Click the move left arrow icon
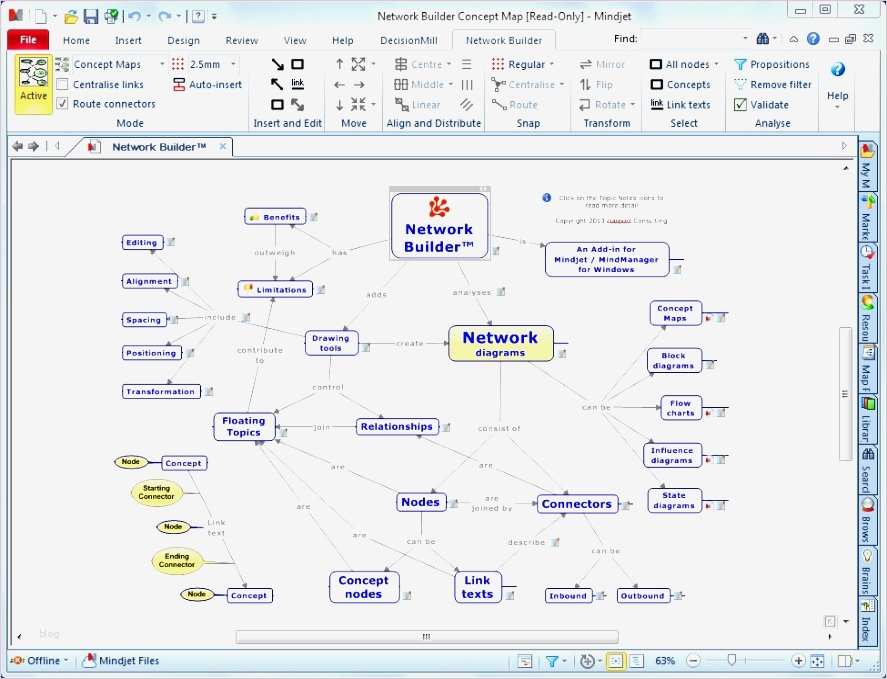 (339, 85)
